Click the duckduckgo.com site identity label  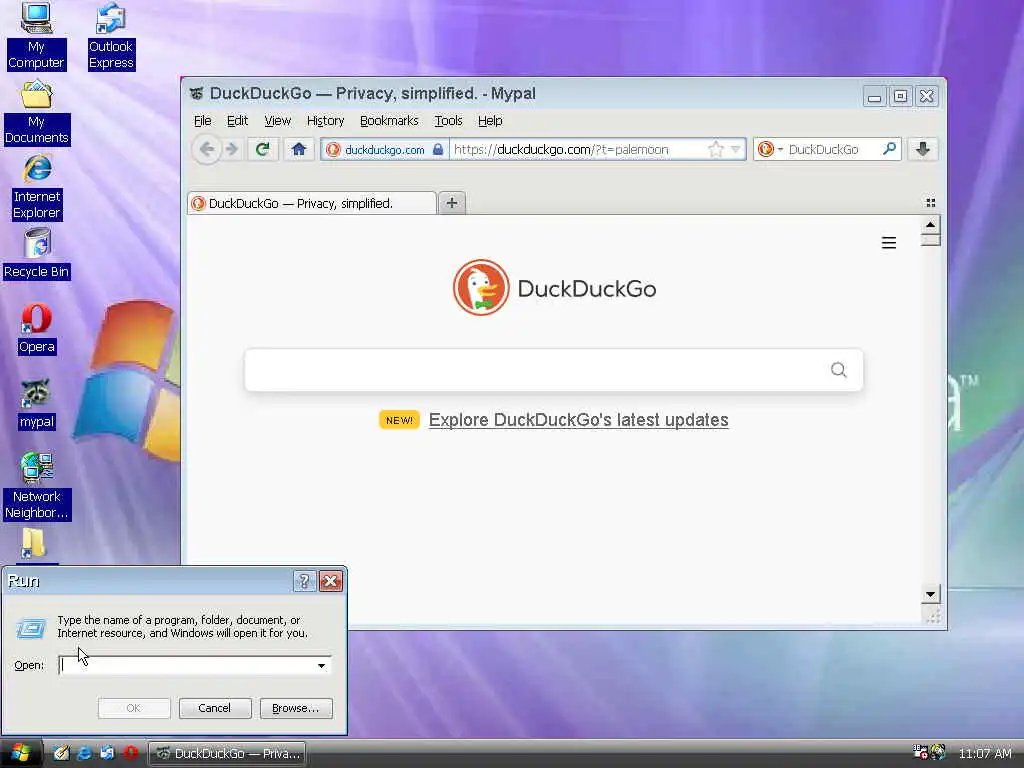(385, 150)
